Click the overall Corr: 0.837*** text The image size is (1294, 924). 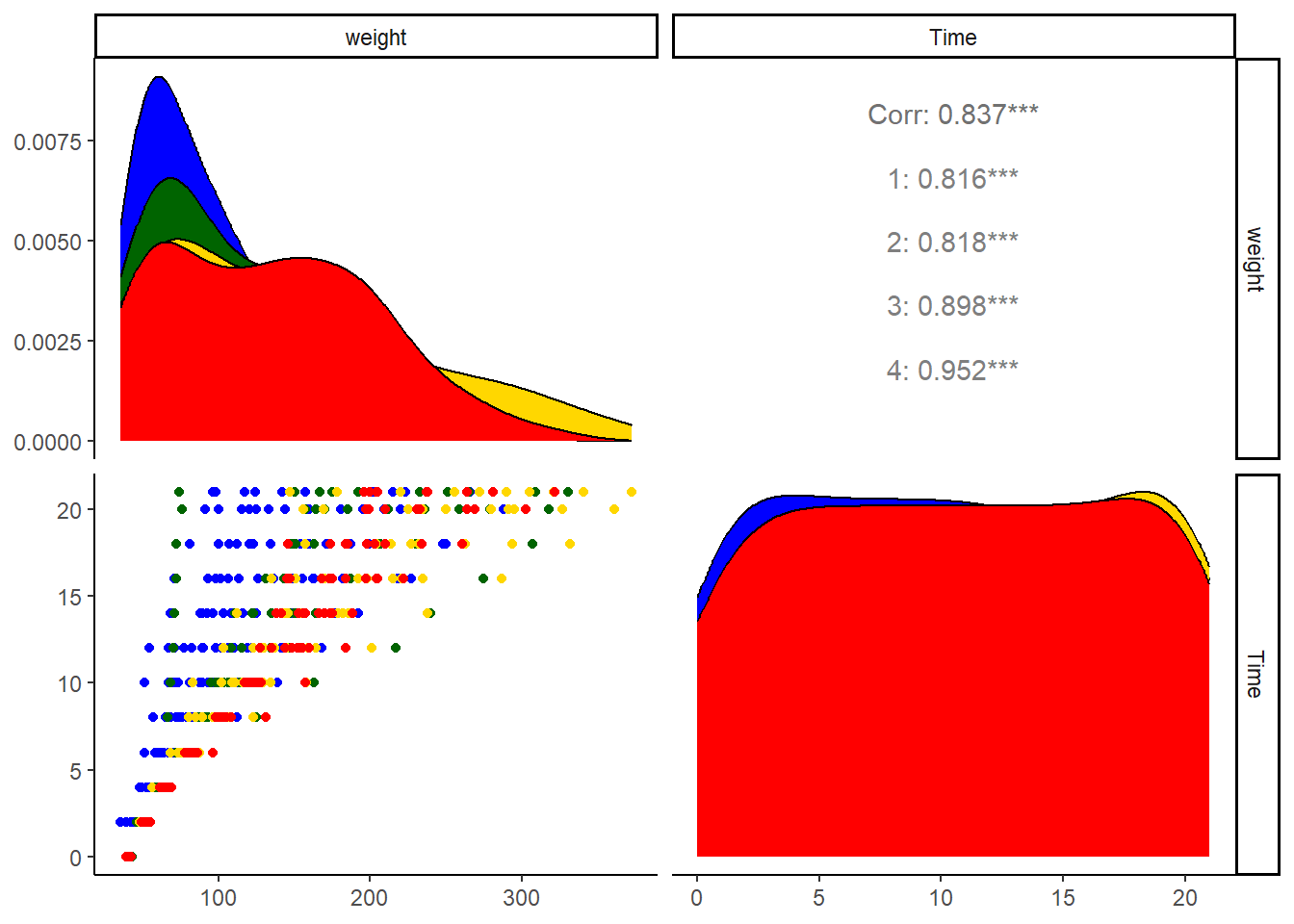point(953,115)
